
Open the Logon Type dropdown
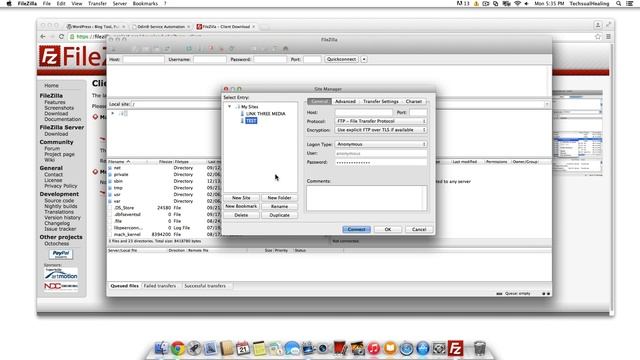coord(381,144)
